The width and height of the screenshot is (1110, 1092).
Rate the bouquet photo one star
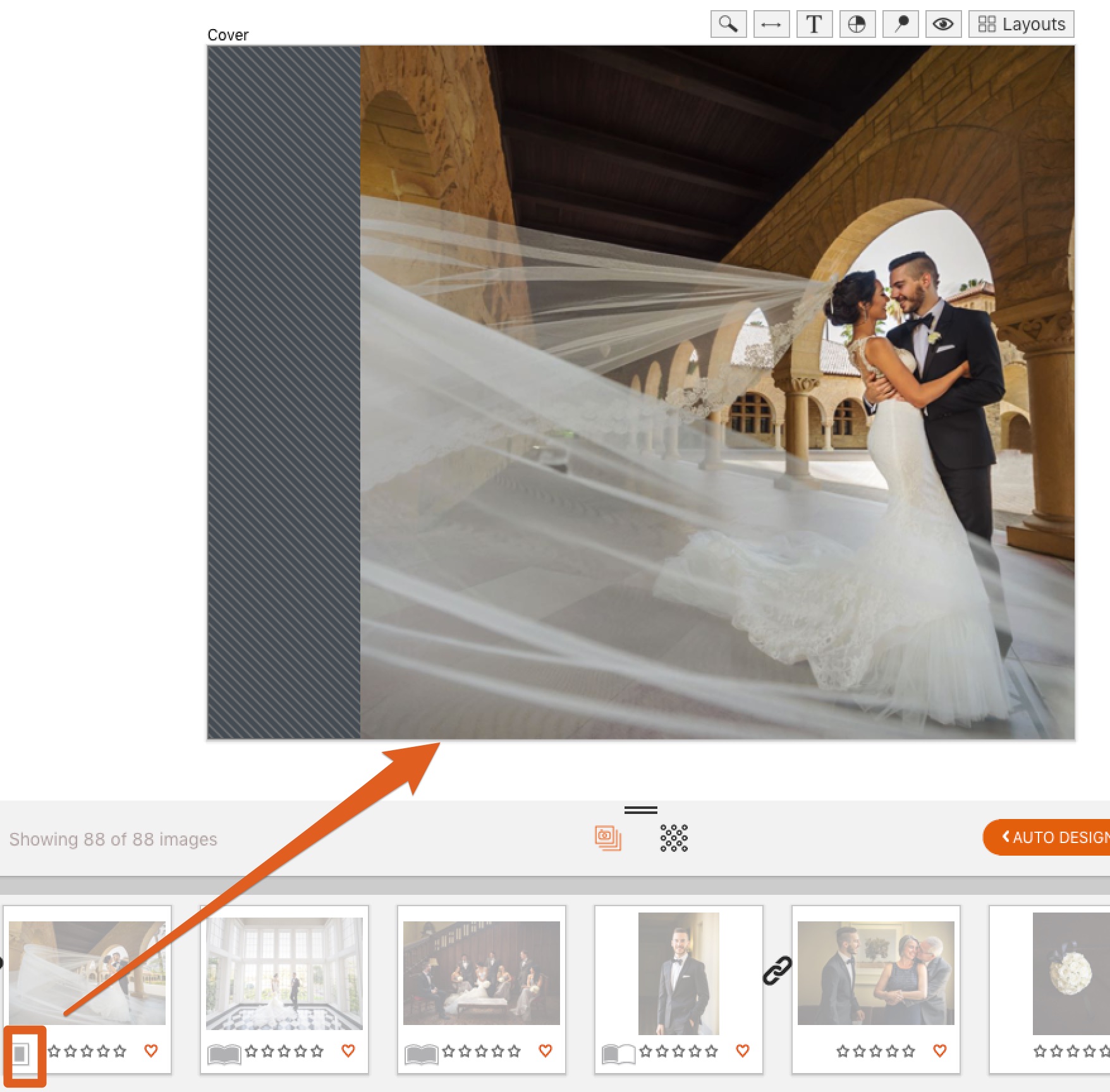(x=1040, y=1052)
